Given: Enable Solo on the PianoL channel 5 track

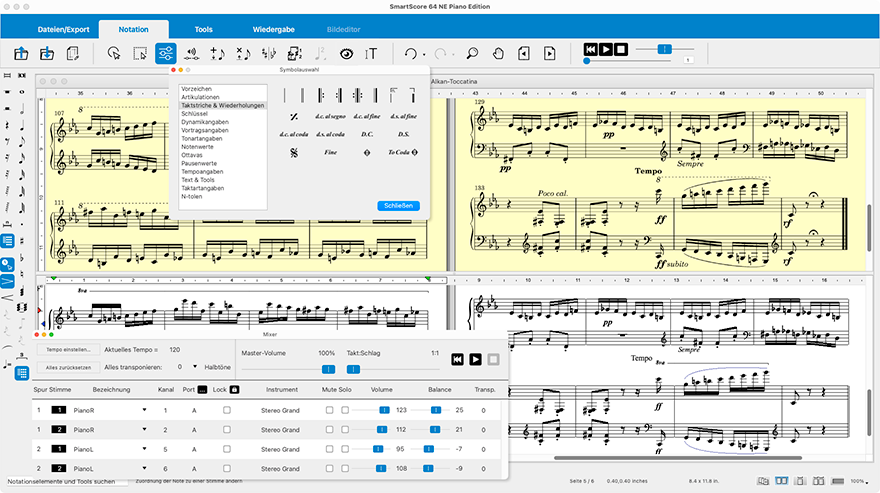Looking at the screenshot, I should tap(345, 449).
